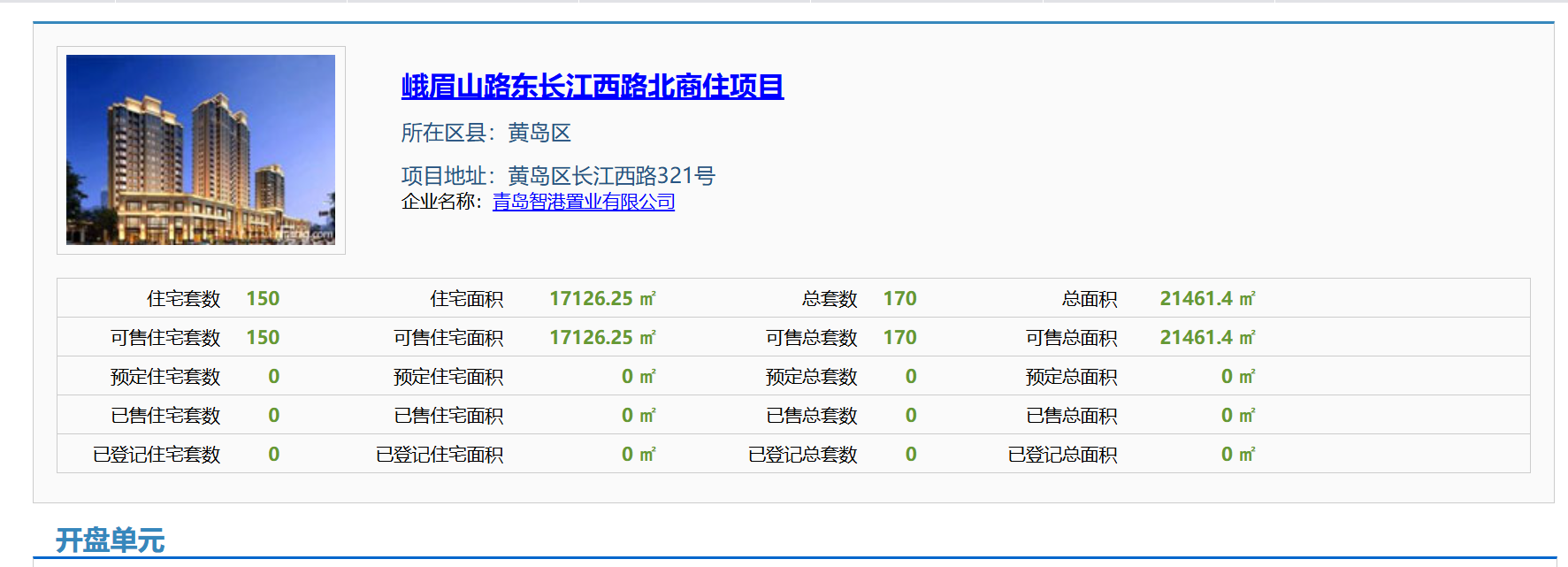This screenshot has height=567, width=1568.
Task: Click the 可售住宅面积 label cell
Action: (448, 338)
